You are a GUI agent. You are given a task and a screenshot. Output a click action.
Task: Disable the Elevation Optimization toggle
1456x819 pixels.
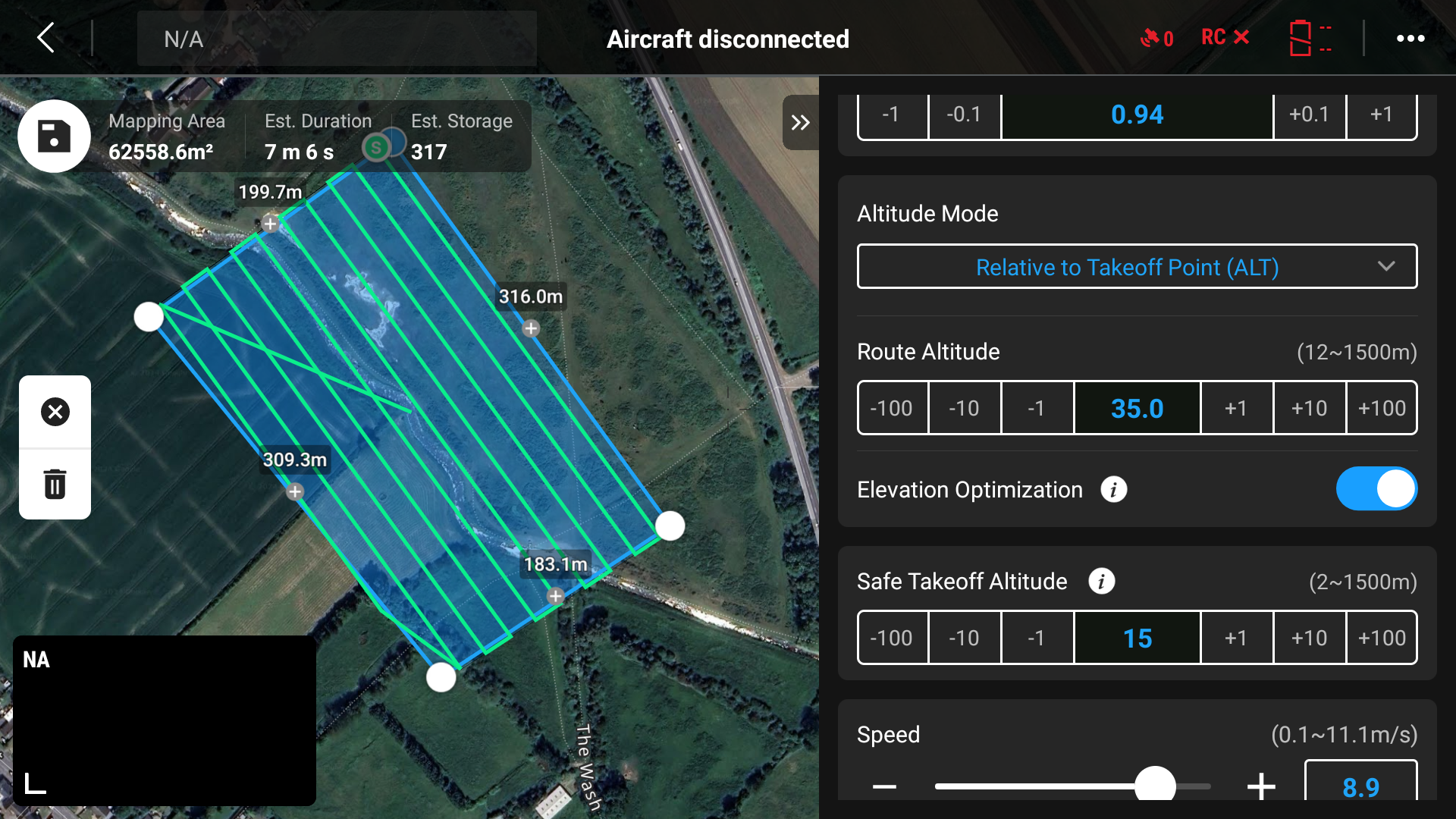1376,489
